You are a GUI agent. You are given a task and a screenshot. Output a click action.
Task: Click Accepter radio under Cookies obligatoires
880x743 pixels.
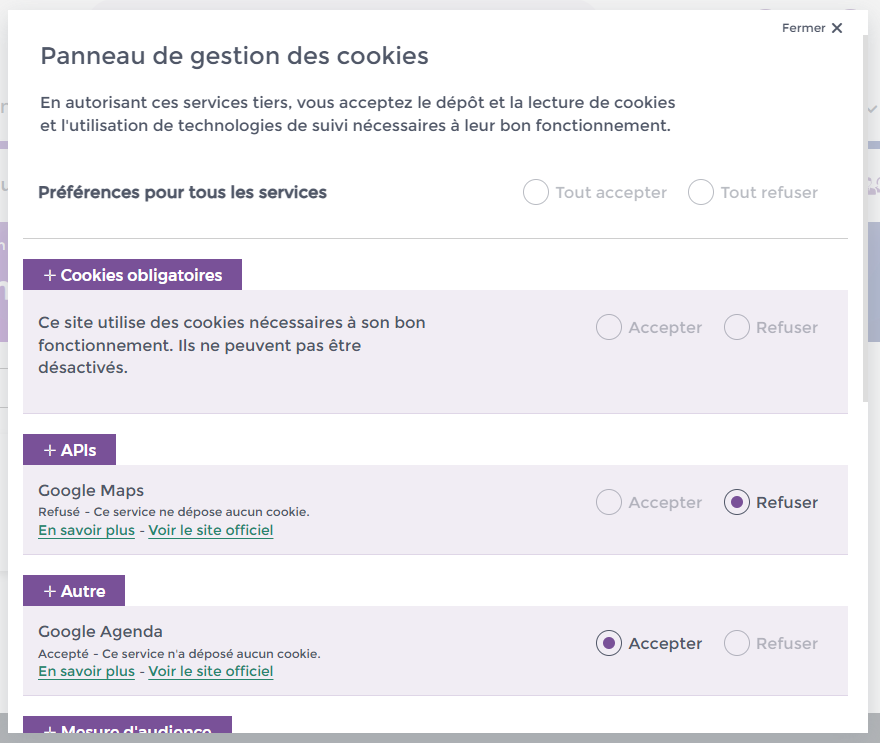coord(608,327)
